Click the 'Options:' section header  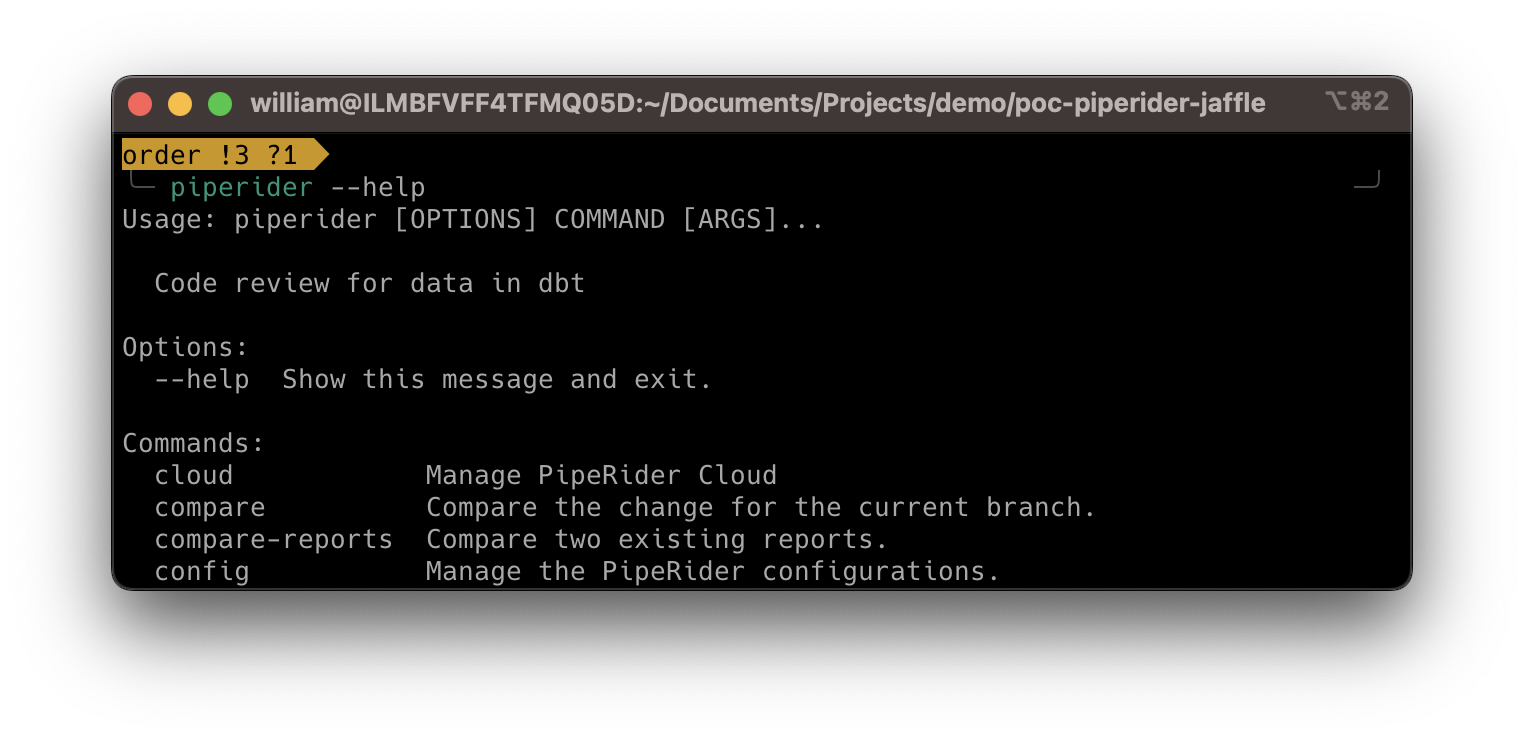pos(184,347)
